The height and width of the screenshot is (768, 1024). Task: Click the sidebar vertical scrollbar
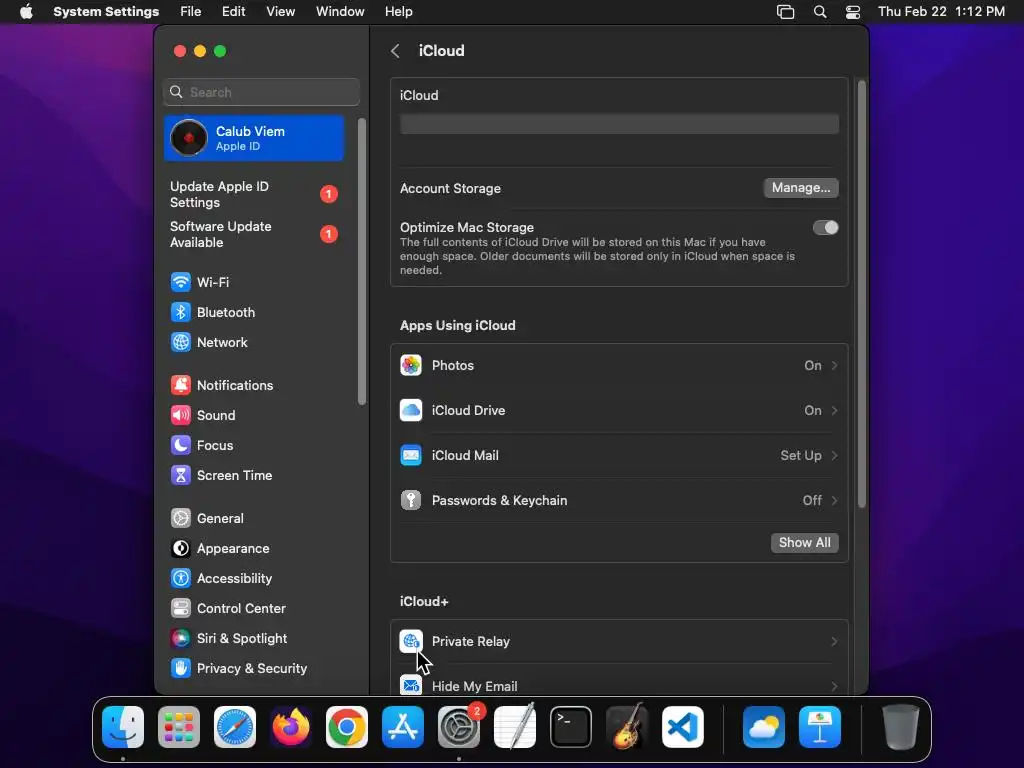(x=362, y=261)
